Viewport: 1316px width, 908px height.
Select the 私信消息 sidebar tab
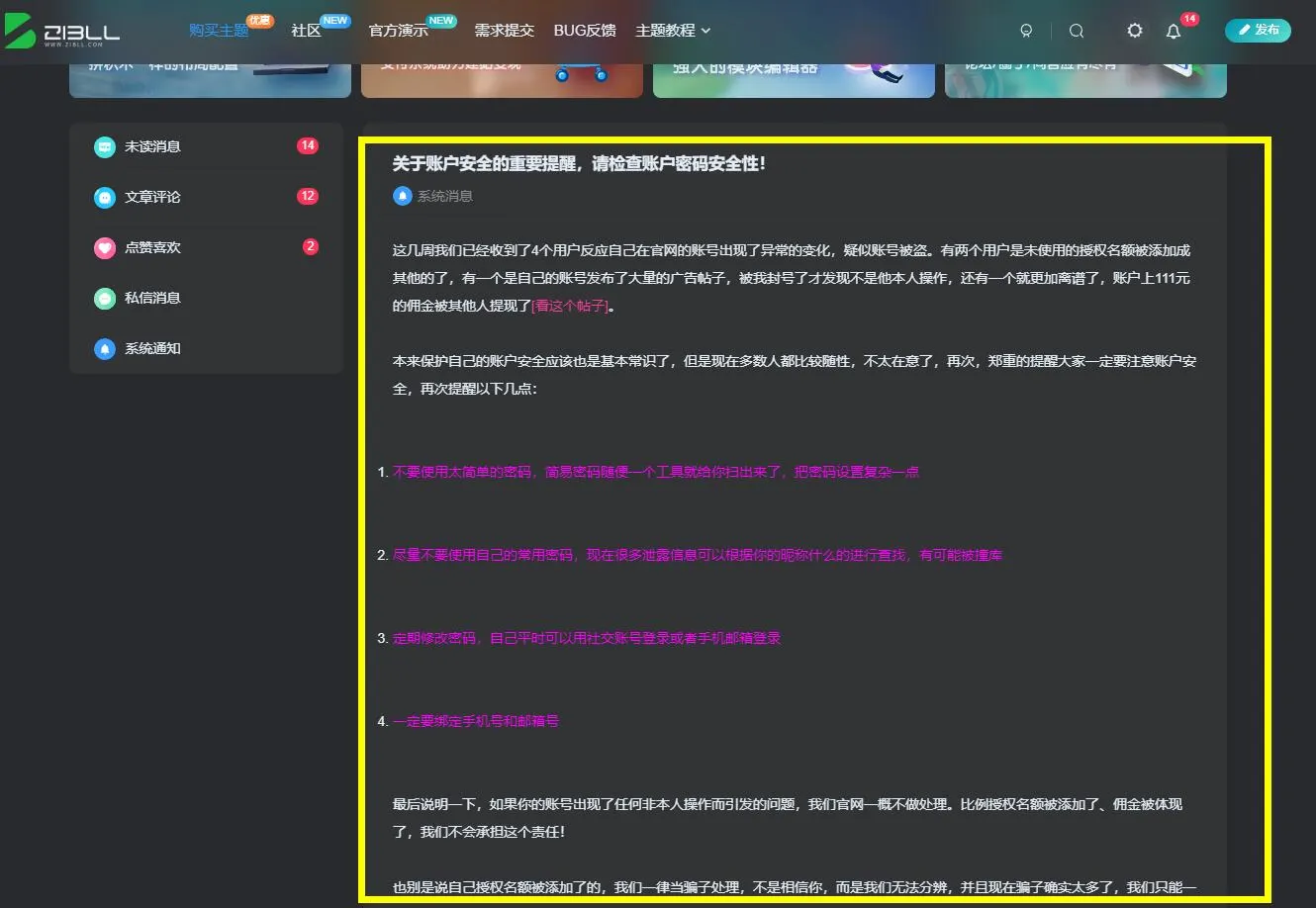point(206,299)
